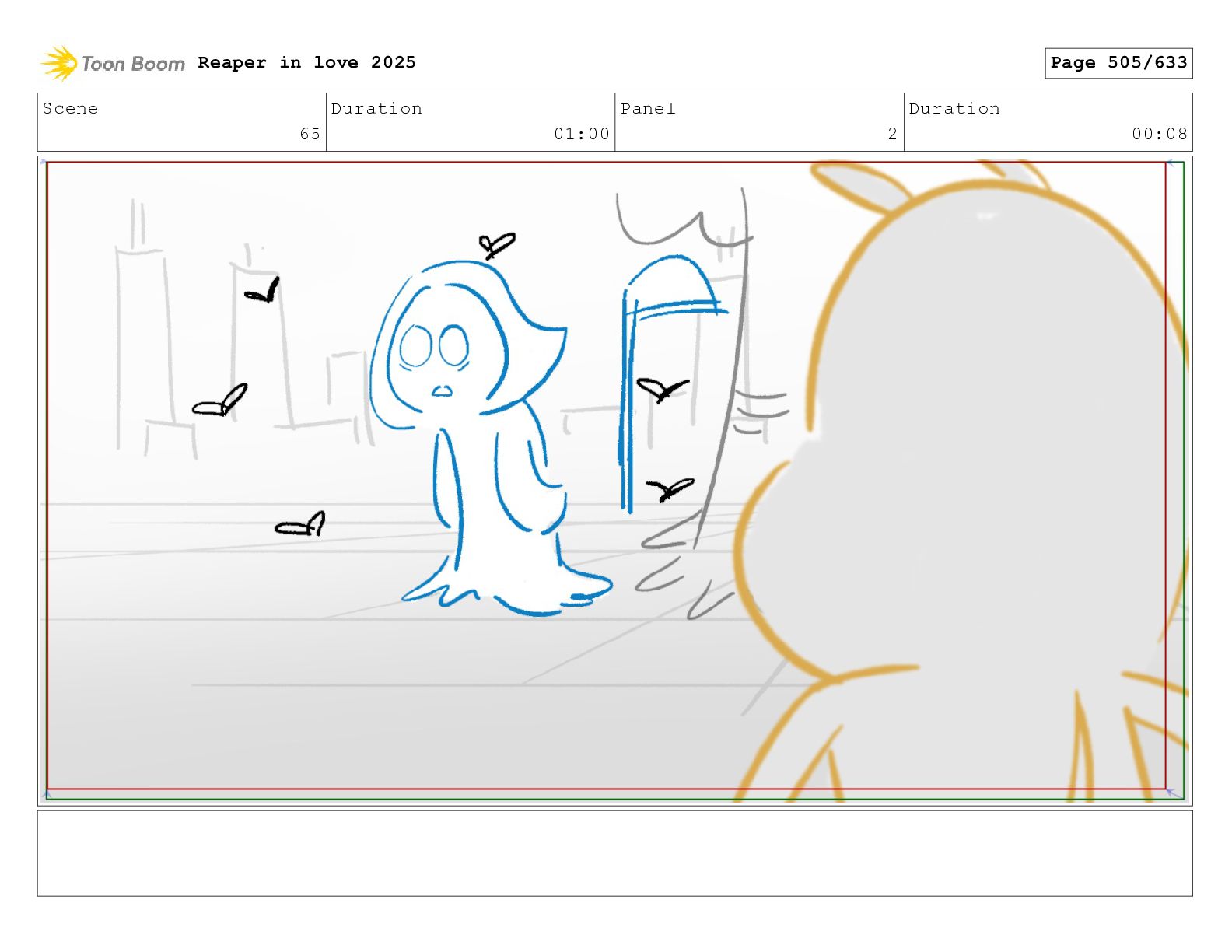1232x952 pixels.
Task: Click the Toon Boom logo
Action: (x=113, y=63)
